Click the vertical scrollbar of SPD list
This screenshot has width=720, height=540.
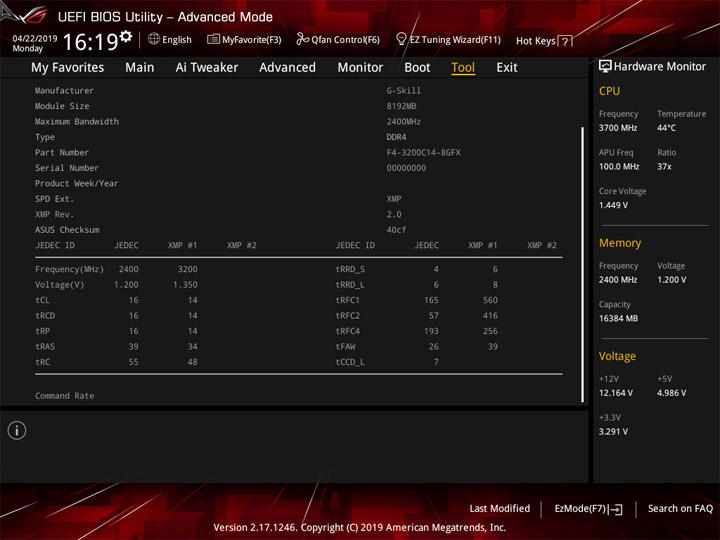tap(583, 264)
